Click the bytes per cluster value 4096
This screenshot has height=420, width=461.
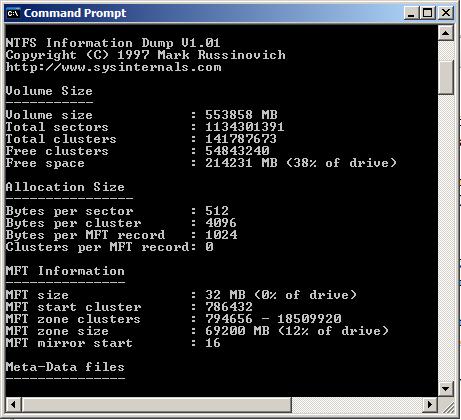tap(221, 223)
